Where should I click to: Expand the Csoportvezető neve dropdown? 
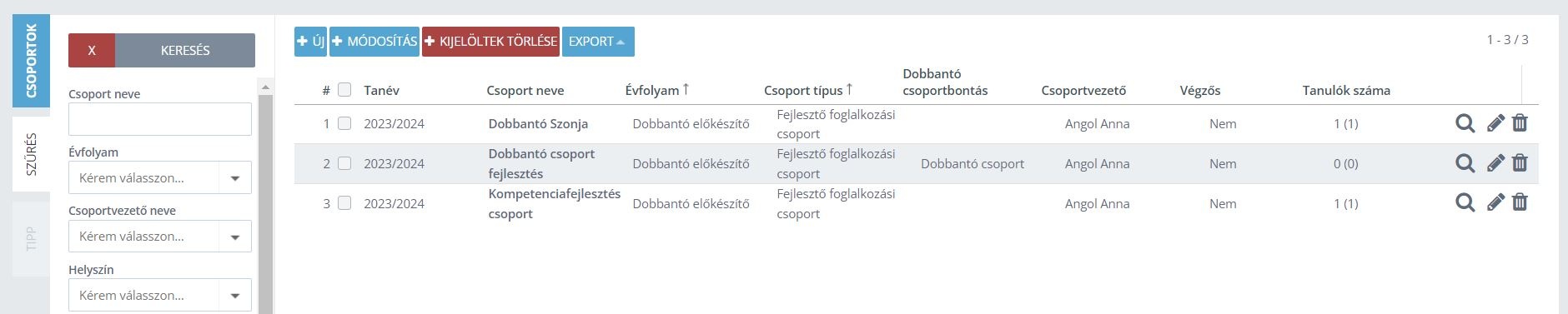(160, 237)
